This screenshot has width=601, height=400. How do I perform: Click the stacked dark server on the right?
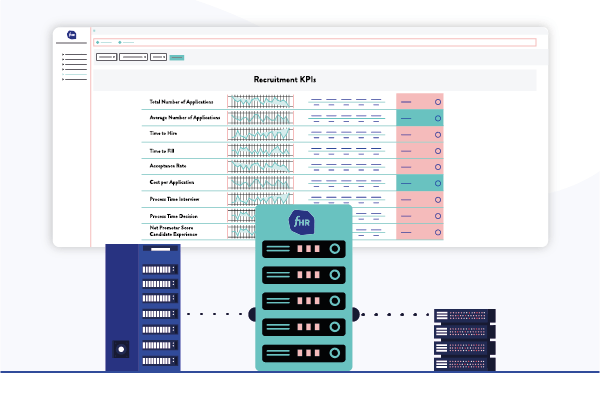(x=465, y=340)
